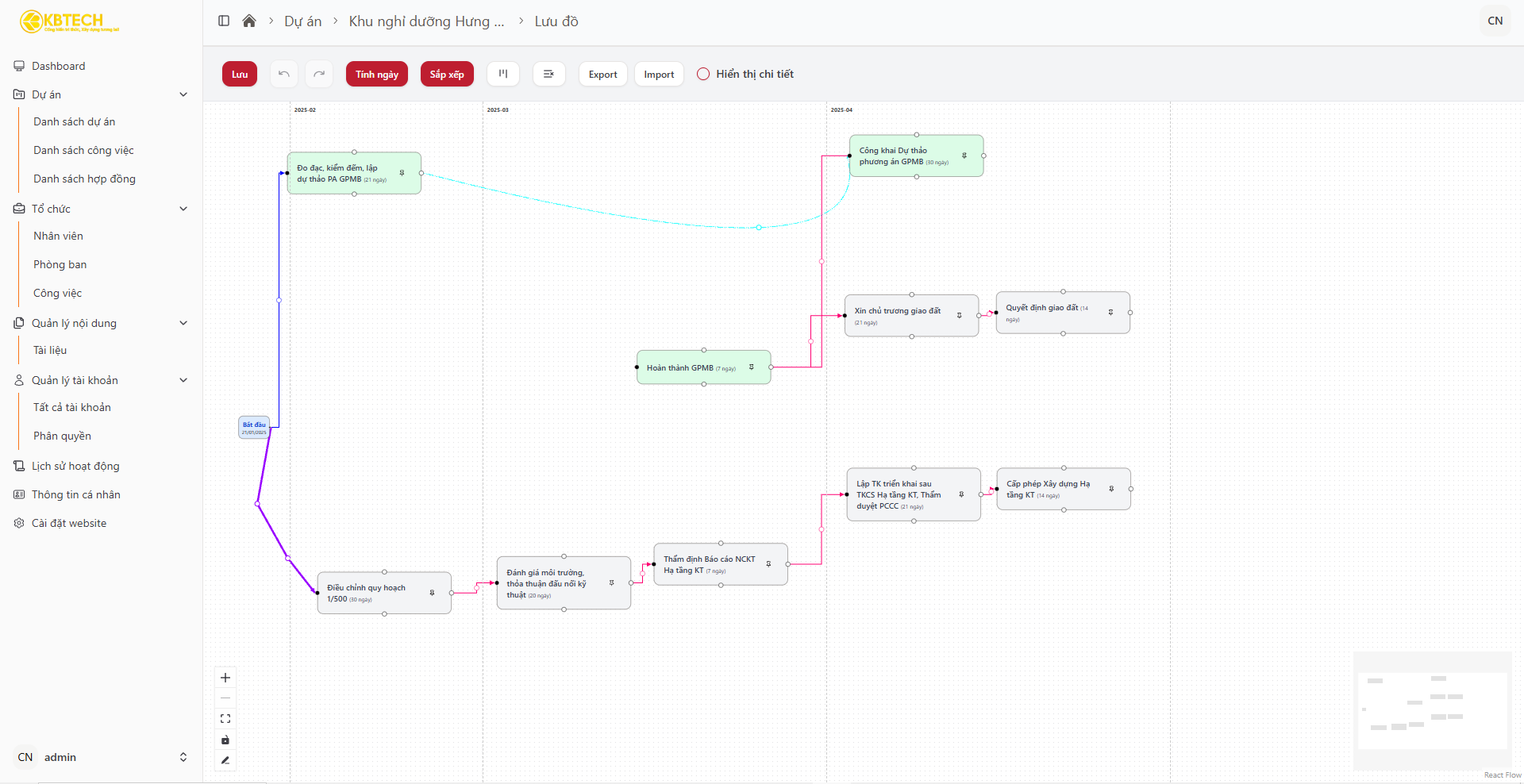Click the redo arrow icon
The image size is (1524, 784).
[x=319, y=74]
